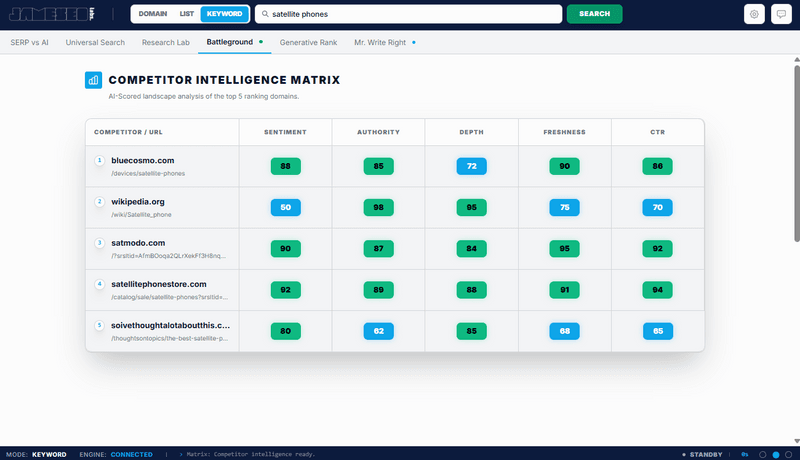Click wikipedia.org sentiment score 50

(x=286, y=208)
